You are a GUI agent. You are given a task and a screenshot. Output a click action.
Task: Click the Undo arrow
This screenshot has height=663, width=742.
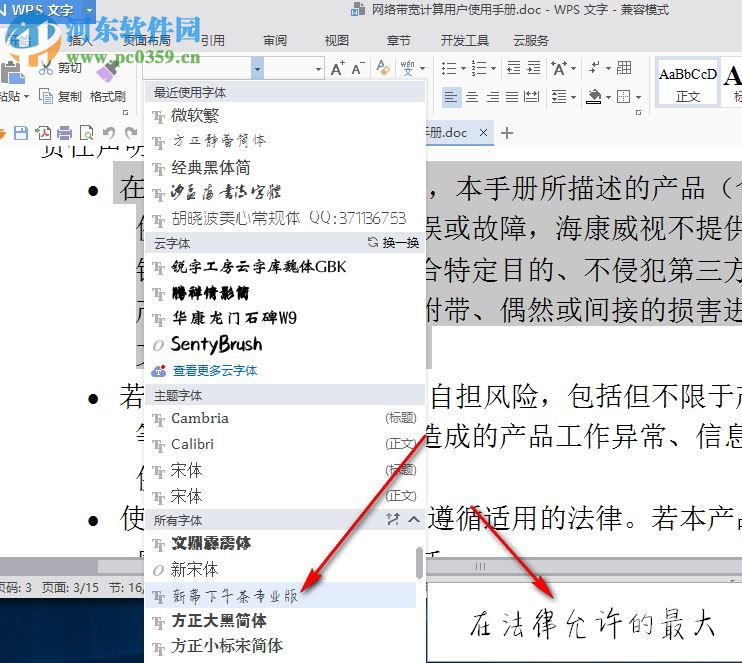[x=109, y=133]
